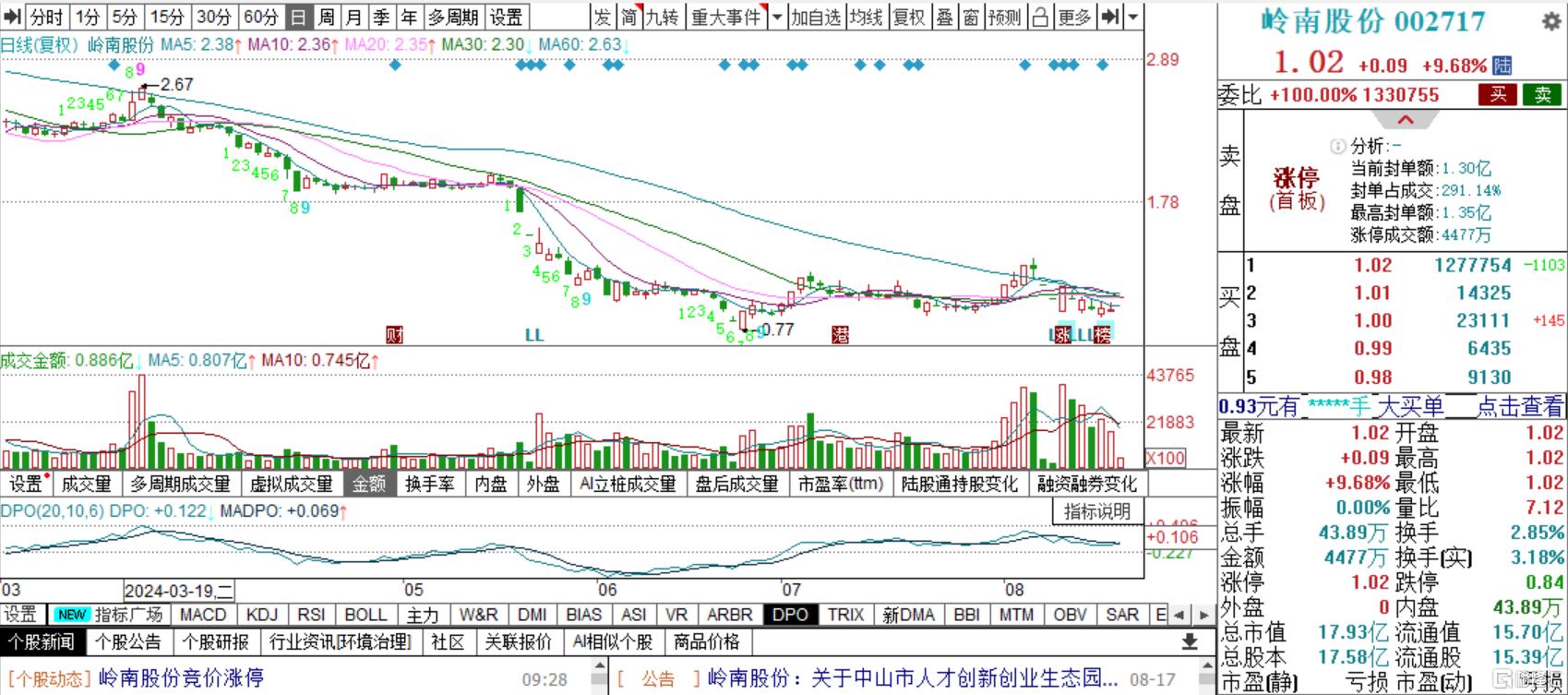Click 点击查看 link for large orders
Screen dimensions: 1568x695
1520,406
